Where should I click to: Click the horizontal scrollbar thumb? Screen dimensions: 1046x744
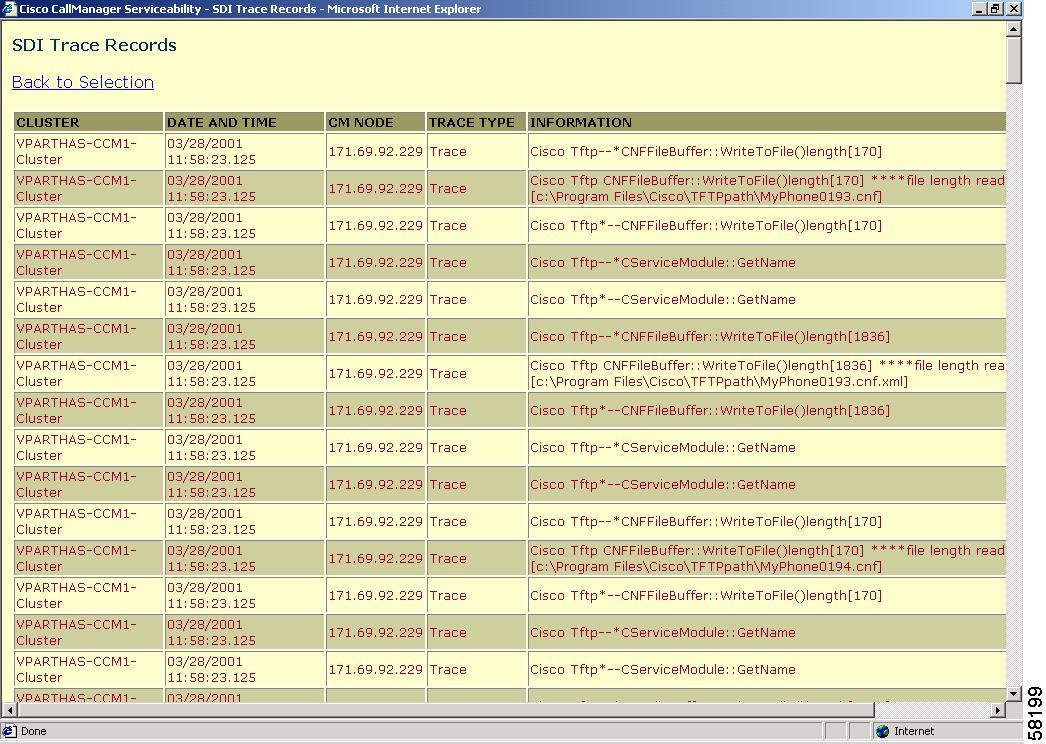pyautogui.click(x=445, y=710)
